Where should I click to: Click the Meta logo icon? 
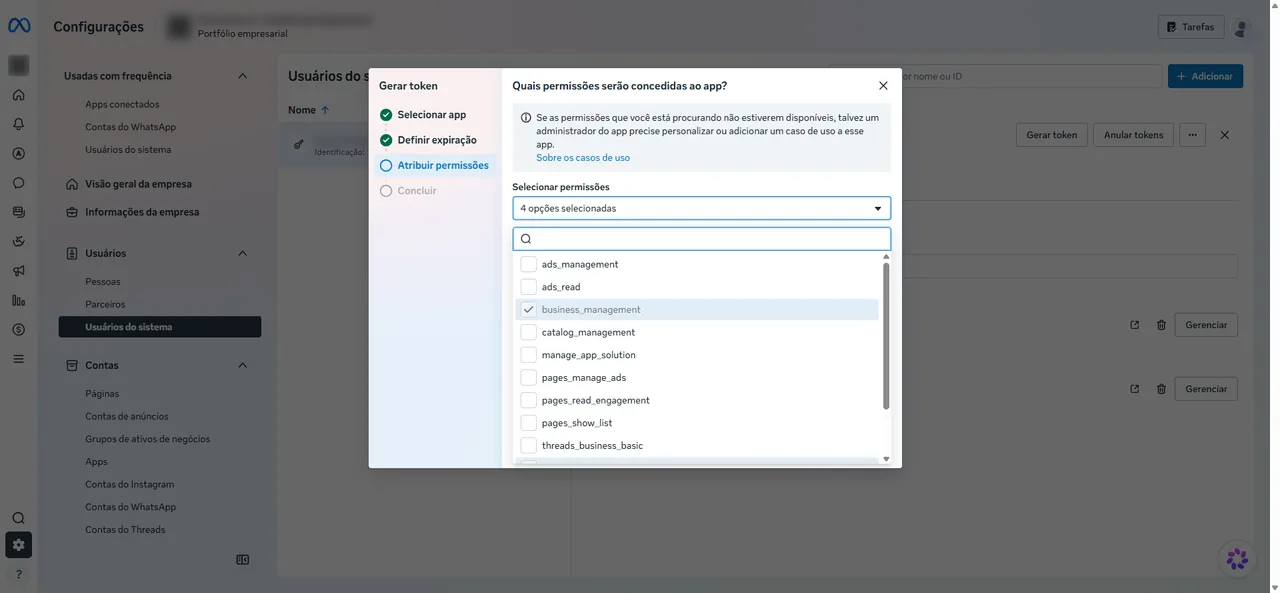click(x=19, y=26)
